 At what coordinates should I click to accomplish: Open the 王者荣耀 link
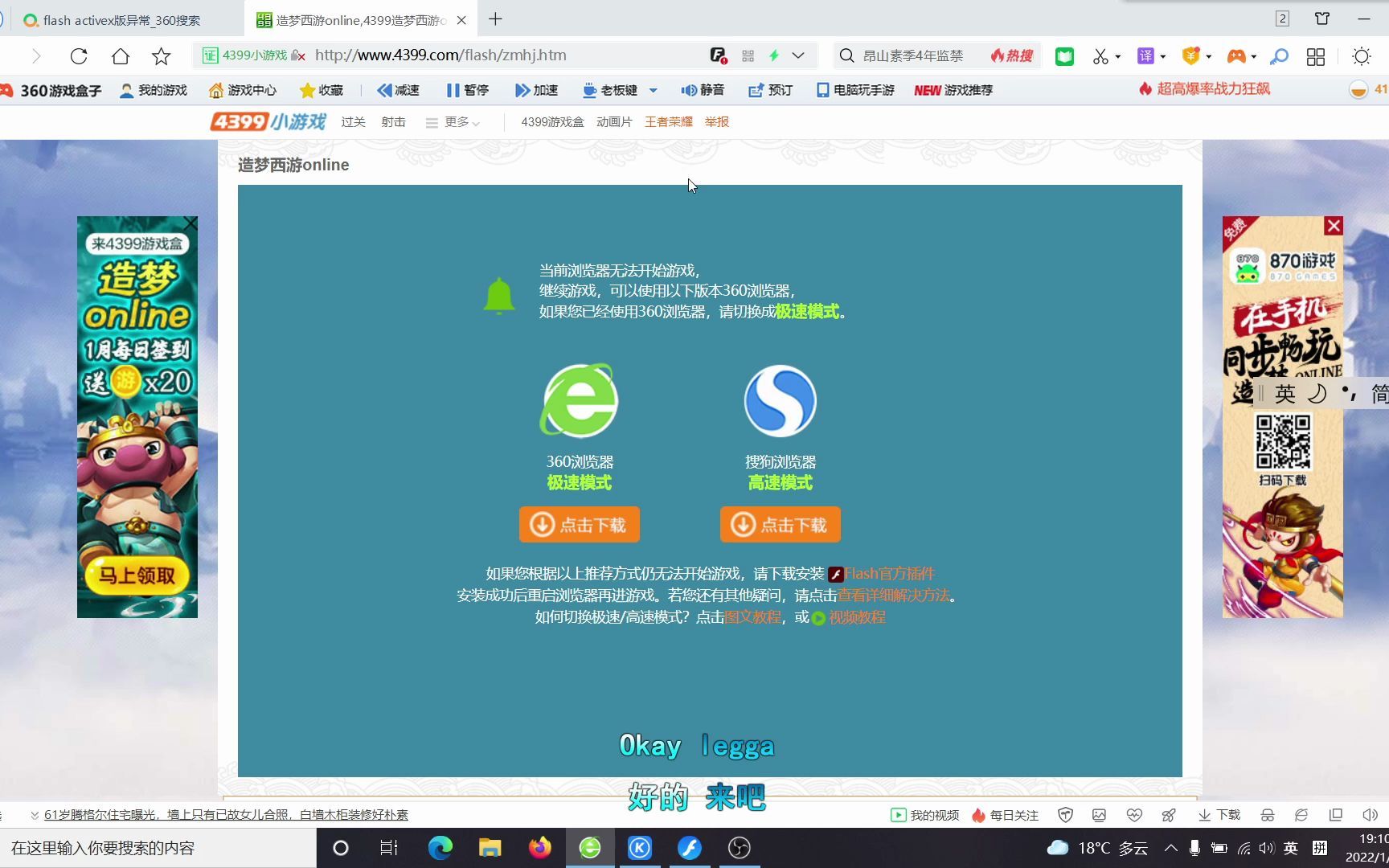[669, 122]
